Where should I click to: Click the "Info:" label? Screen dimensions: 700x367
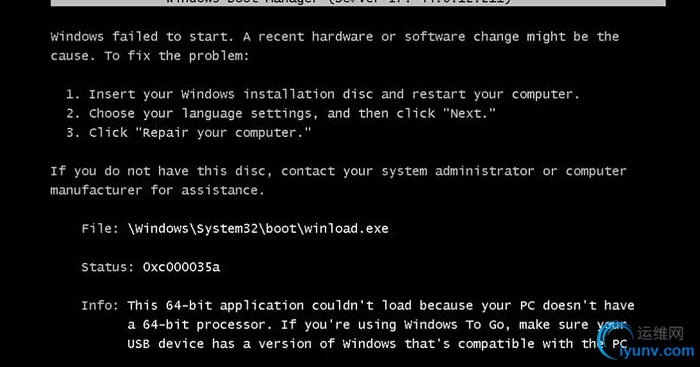pyautogui.click(x=100, y=305)
